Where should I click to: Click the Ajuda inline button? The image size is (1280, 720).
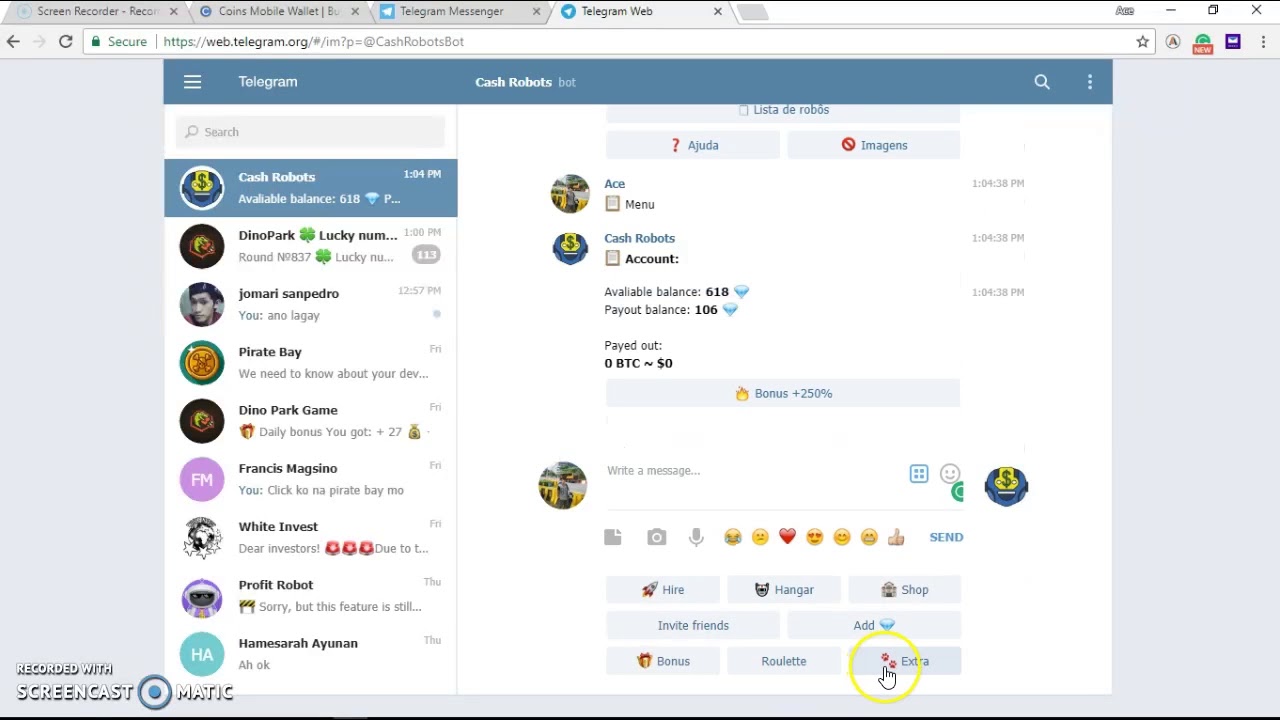(693, 145)
